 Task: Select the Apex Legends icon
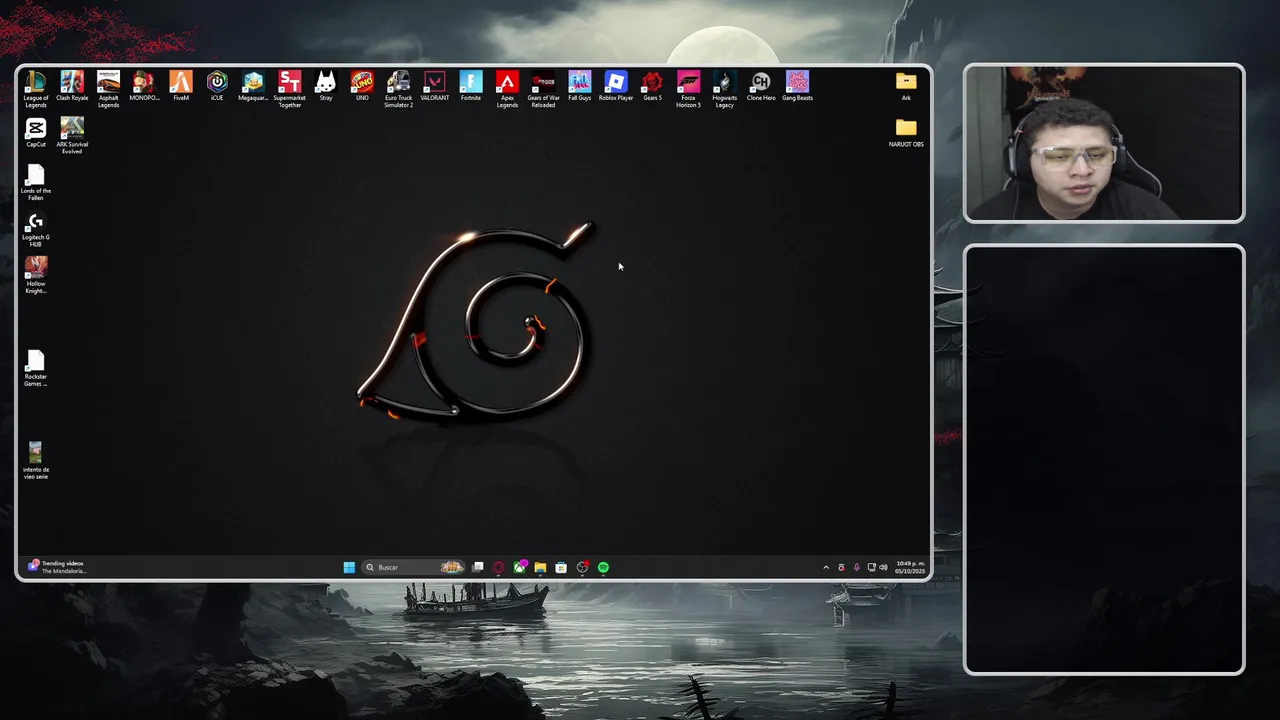point(507,89)
